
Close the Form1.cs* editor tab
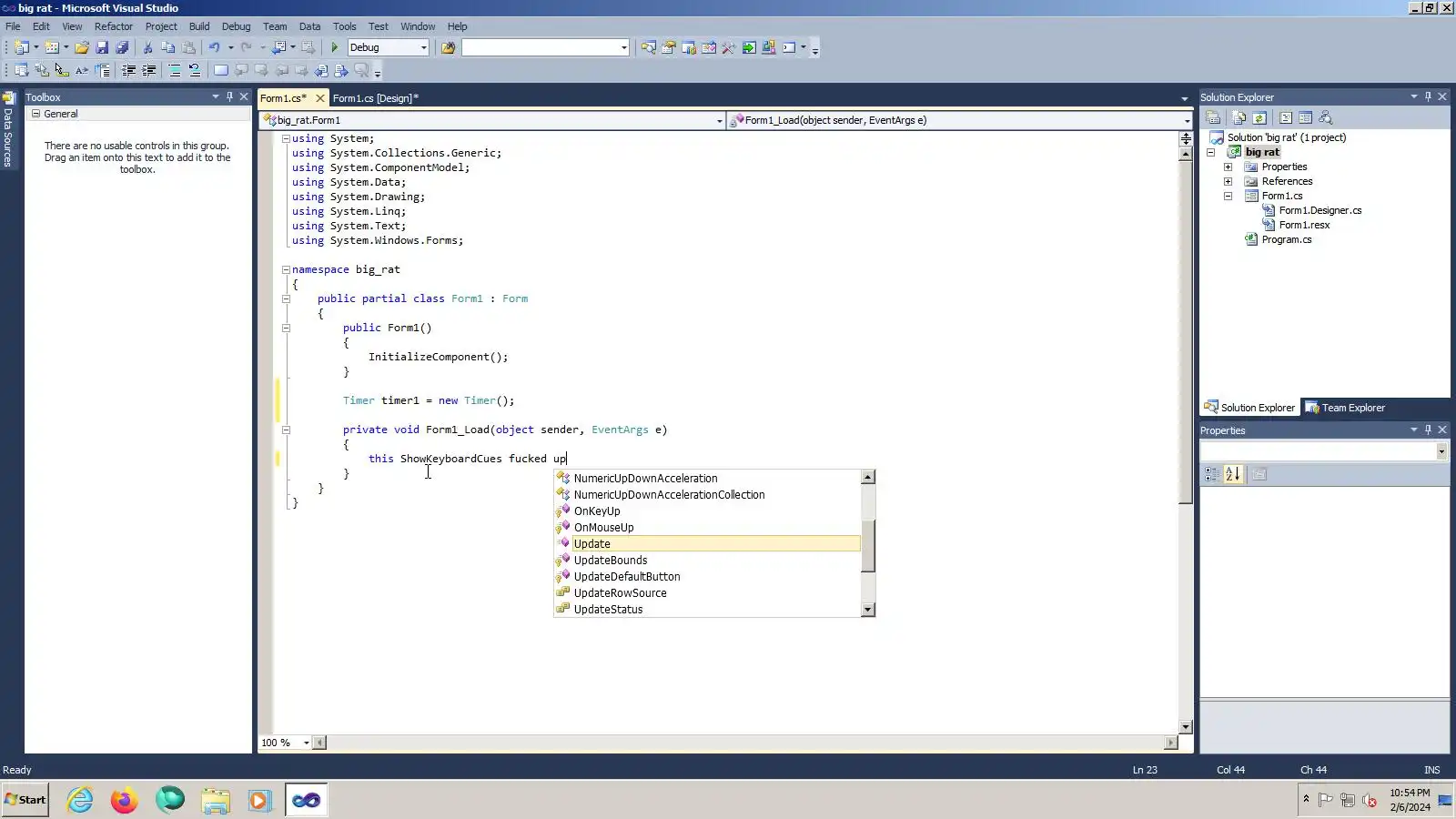(320, 98)
